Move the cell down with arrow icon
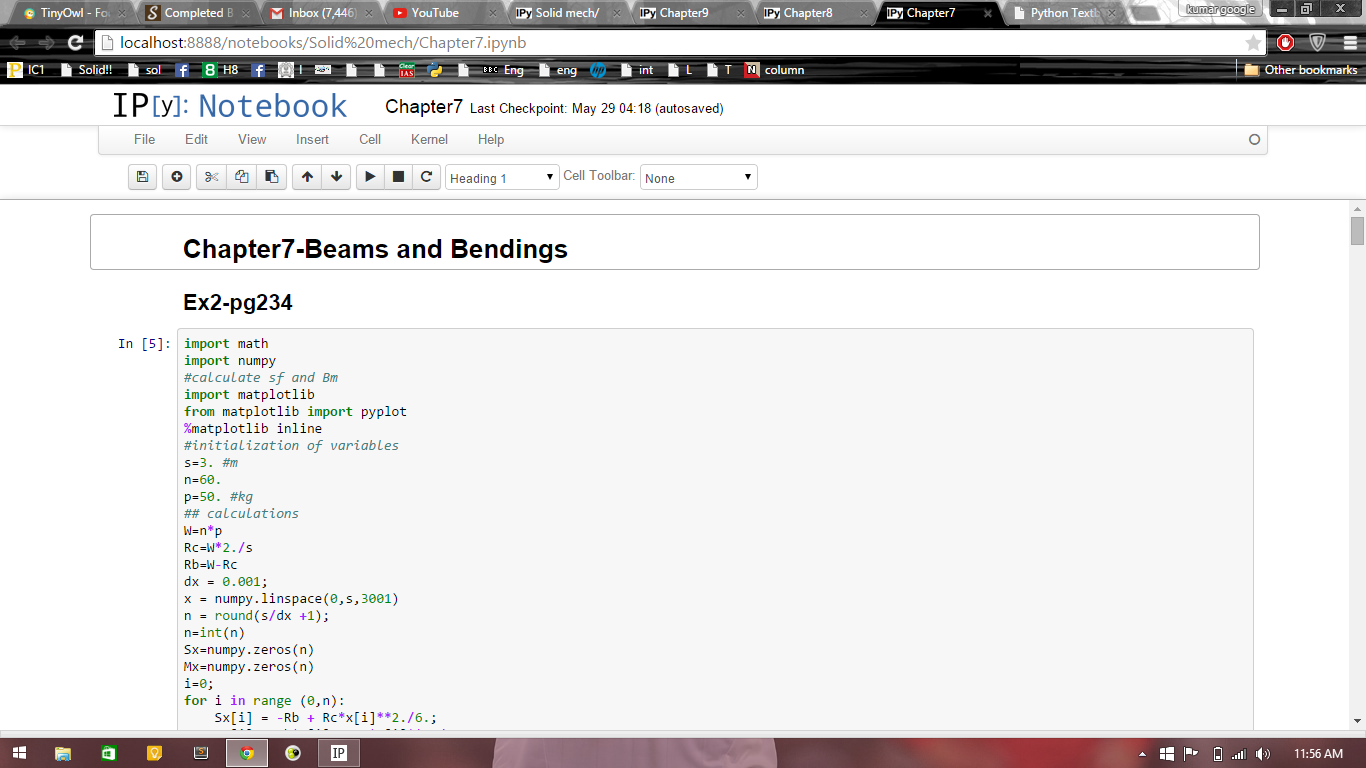Screen dimensions: 1366x768 pos(337,177)
